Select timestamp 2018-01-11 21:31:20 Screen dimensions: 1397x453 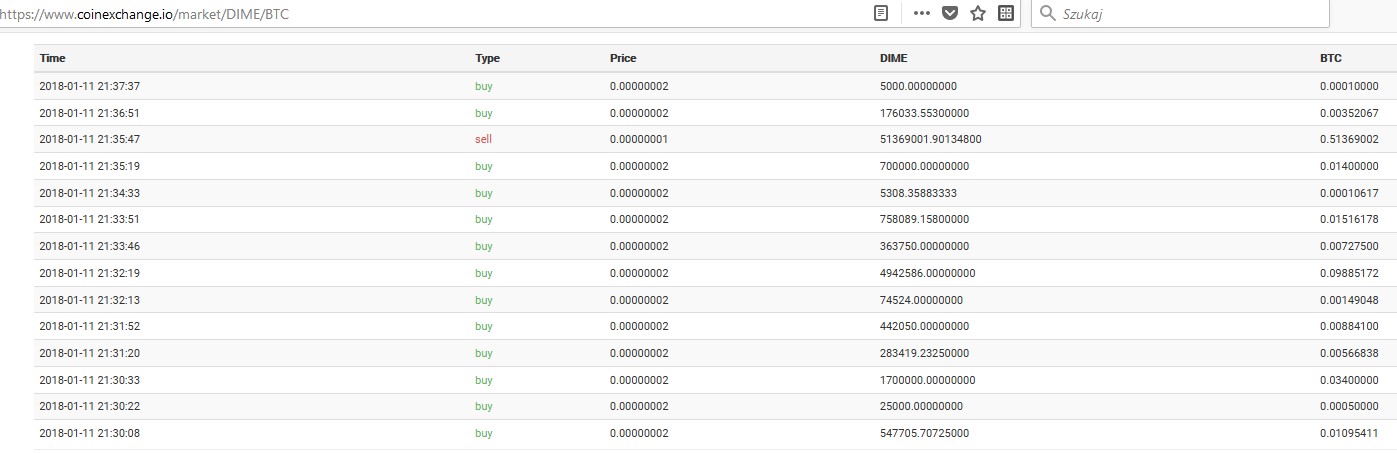[89, 353]
